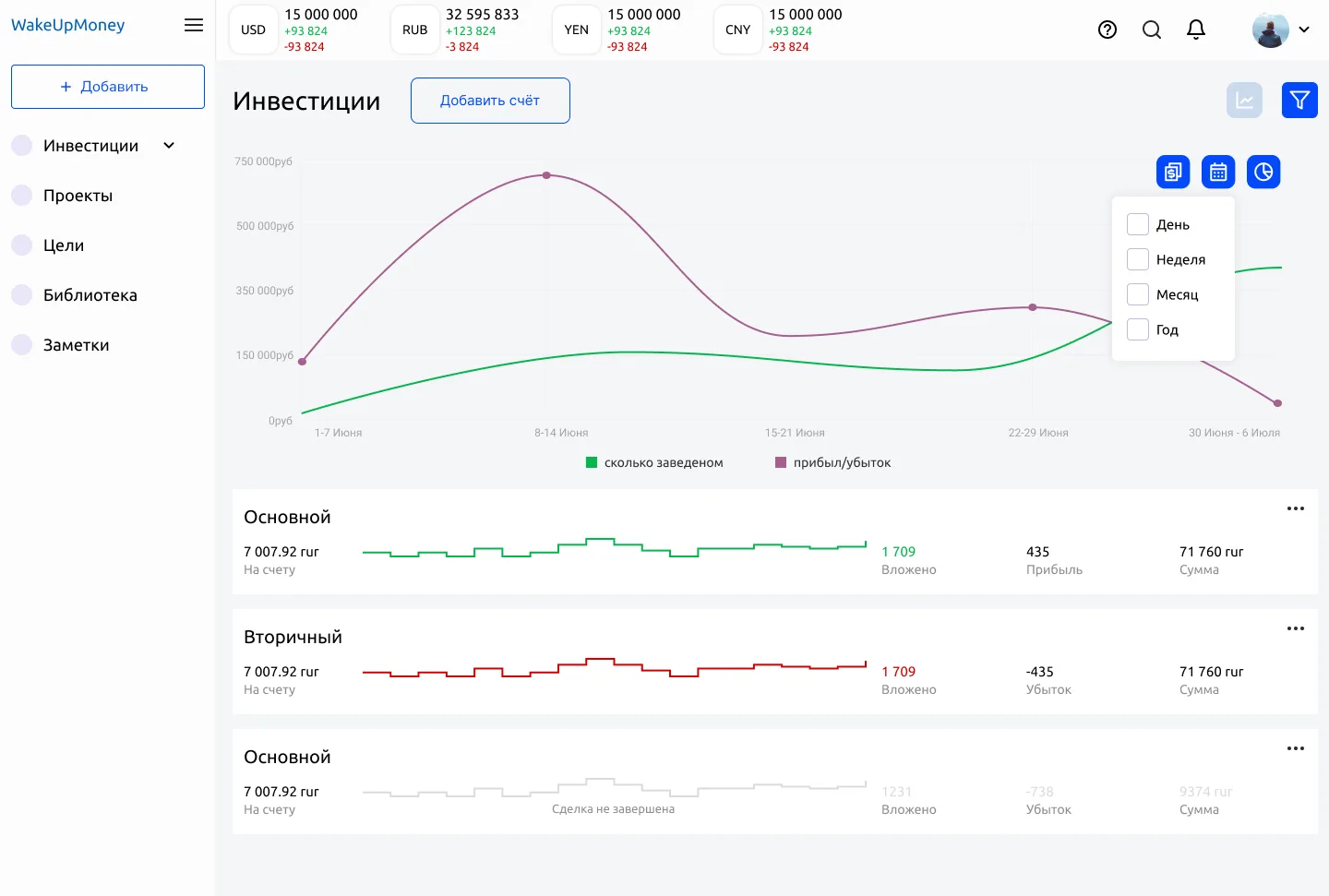Click the purple peak point at 8-14 Июня
The image size is (1329, 896).
pos(546,175)
